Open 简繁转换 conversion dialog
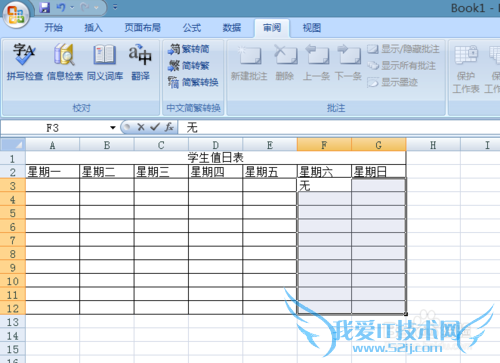Image resolution: width=500 pixels, height=363 pixels. (x=193, y=82)
